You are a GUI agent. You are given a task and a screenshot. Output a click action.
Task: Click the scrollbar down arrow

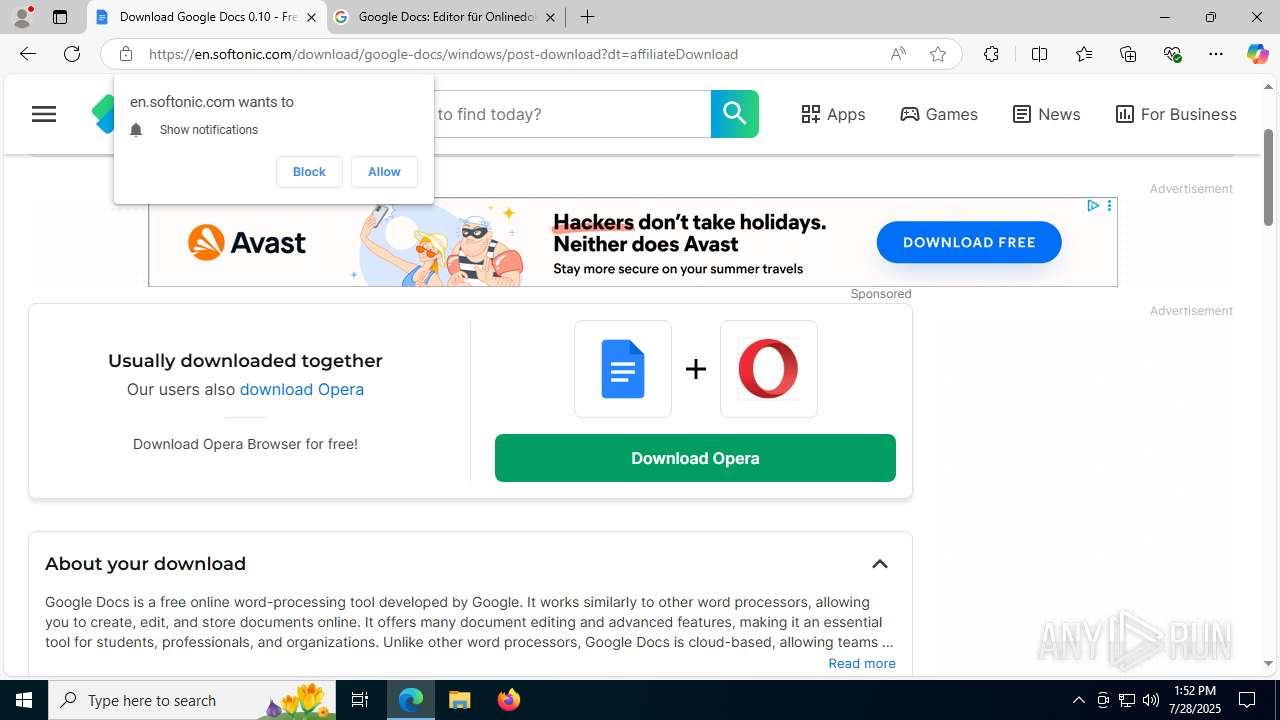(x=1268, y=663)
